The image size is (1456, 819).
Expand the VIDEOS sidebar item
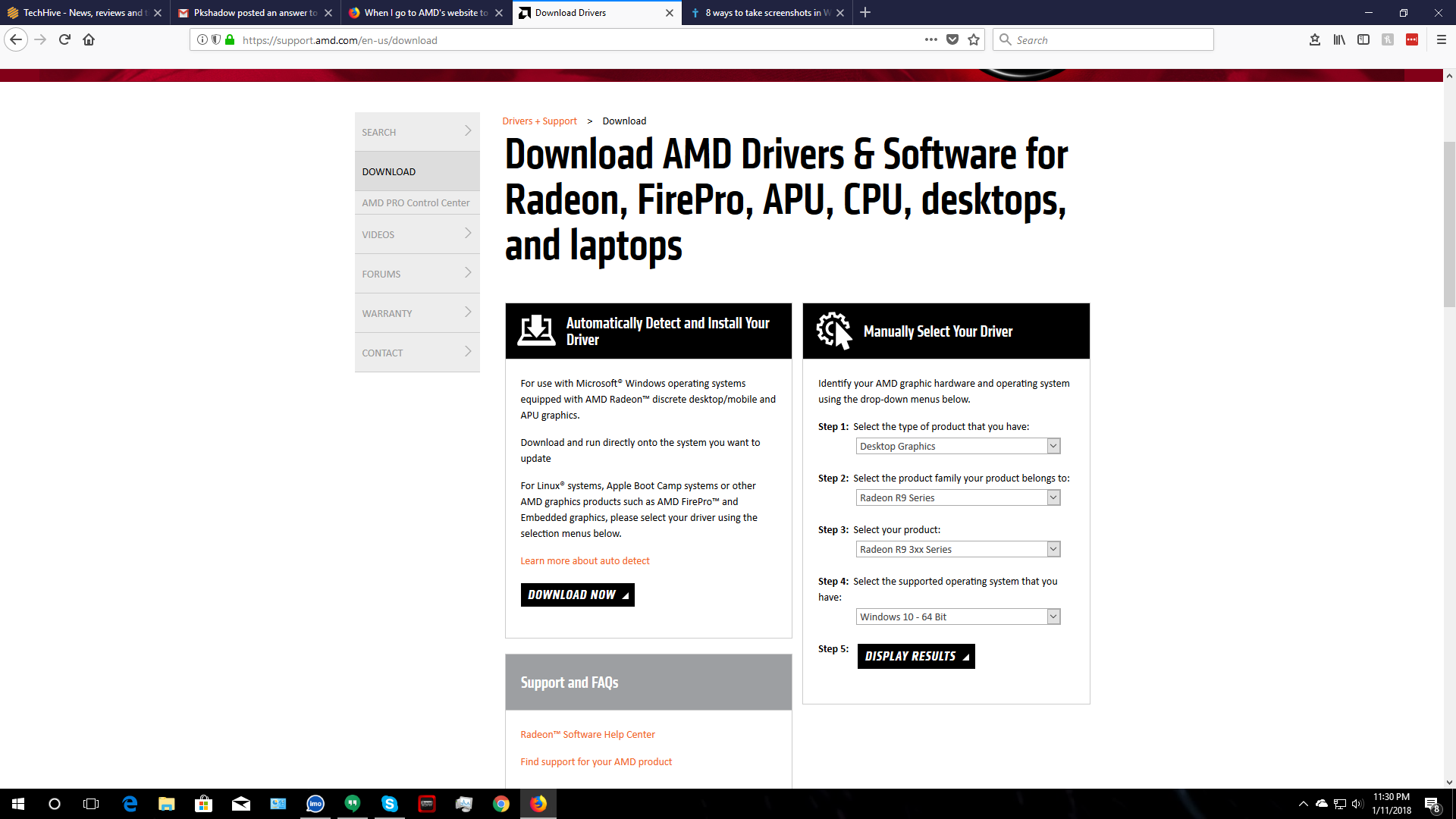coord(417,234)
